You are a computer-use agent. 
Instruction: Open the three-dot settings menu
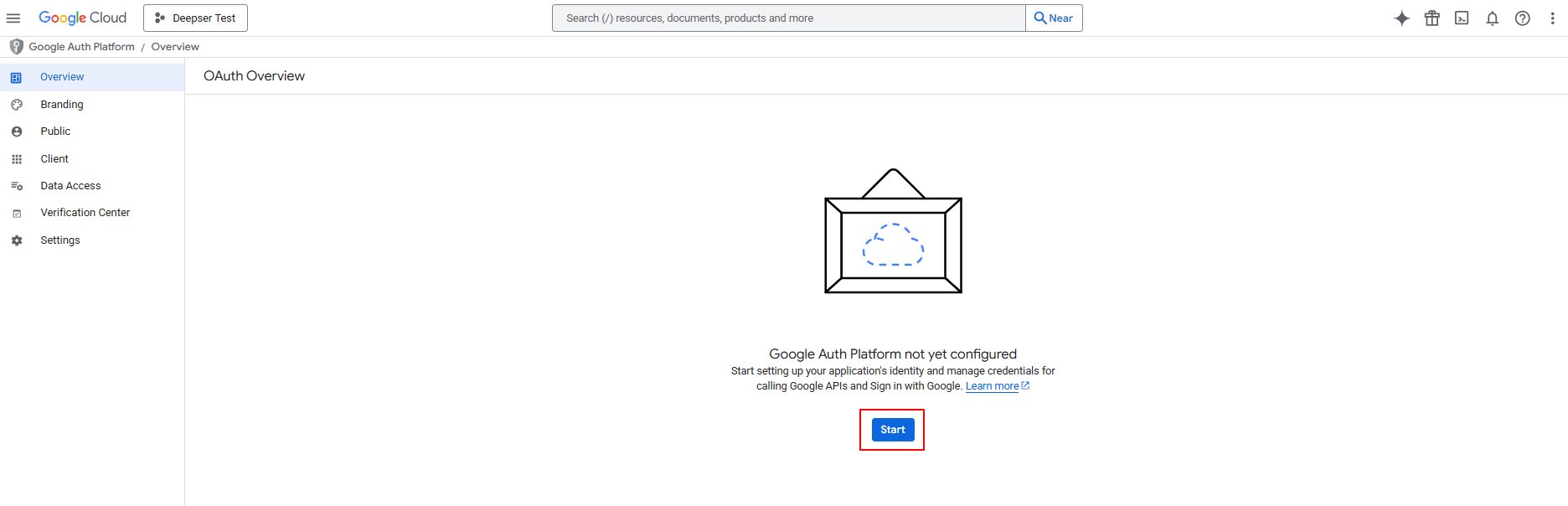(x=1552, y=18)
